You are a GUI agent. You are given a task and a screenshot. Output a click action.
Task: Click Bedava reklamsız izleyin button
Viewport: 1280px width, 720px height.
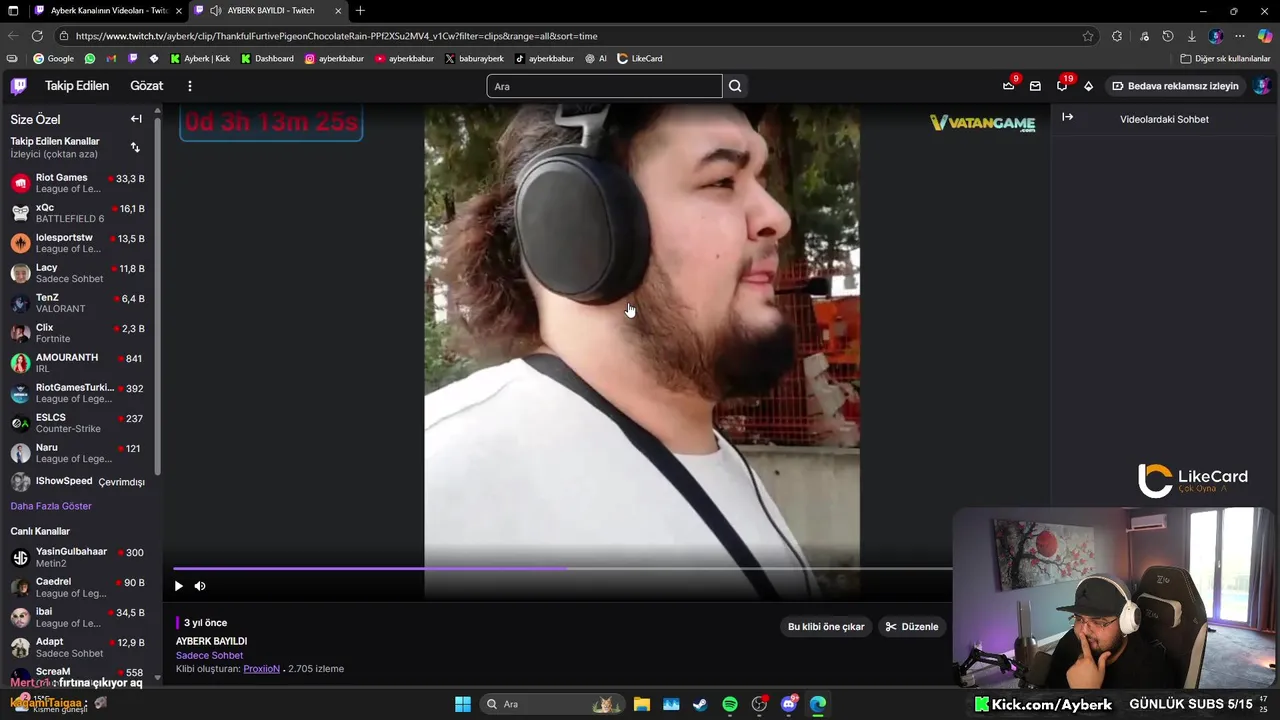point(1175,86)
